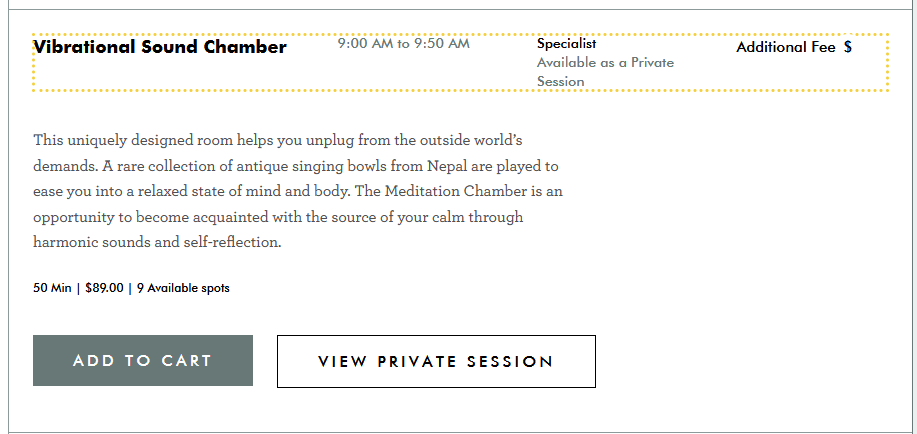917x434 pixels.
Task: Click the word 'Chamber' in the title
Action: [245, 47]
